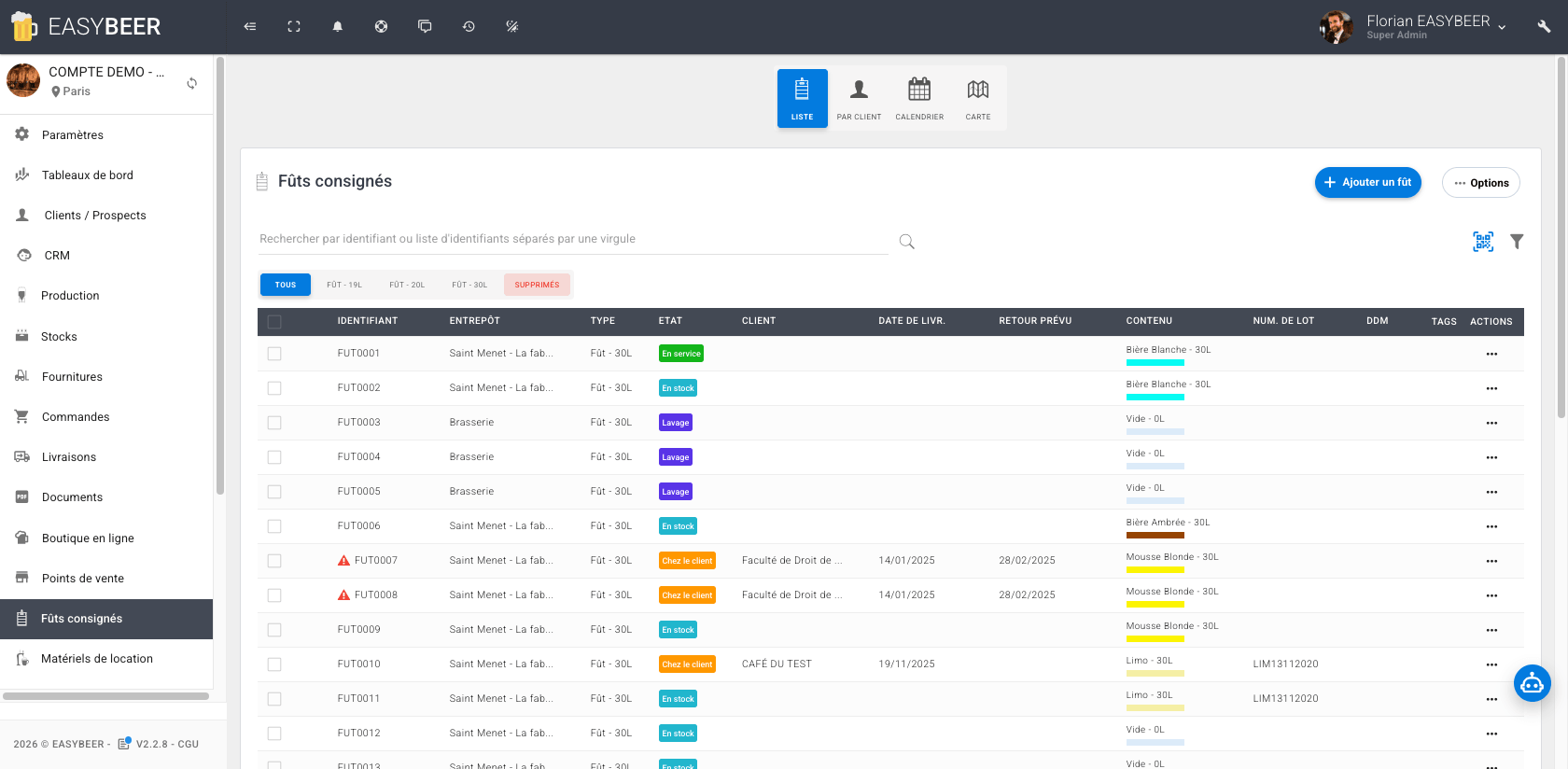This screenshot has height=769, width=1568.
Task: Click the history clock icon
Action: point(469,27)
